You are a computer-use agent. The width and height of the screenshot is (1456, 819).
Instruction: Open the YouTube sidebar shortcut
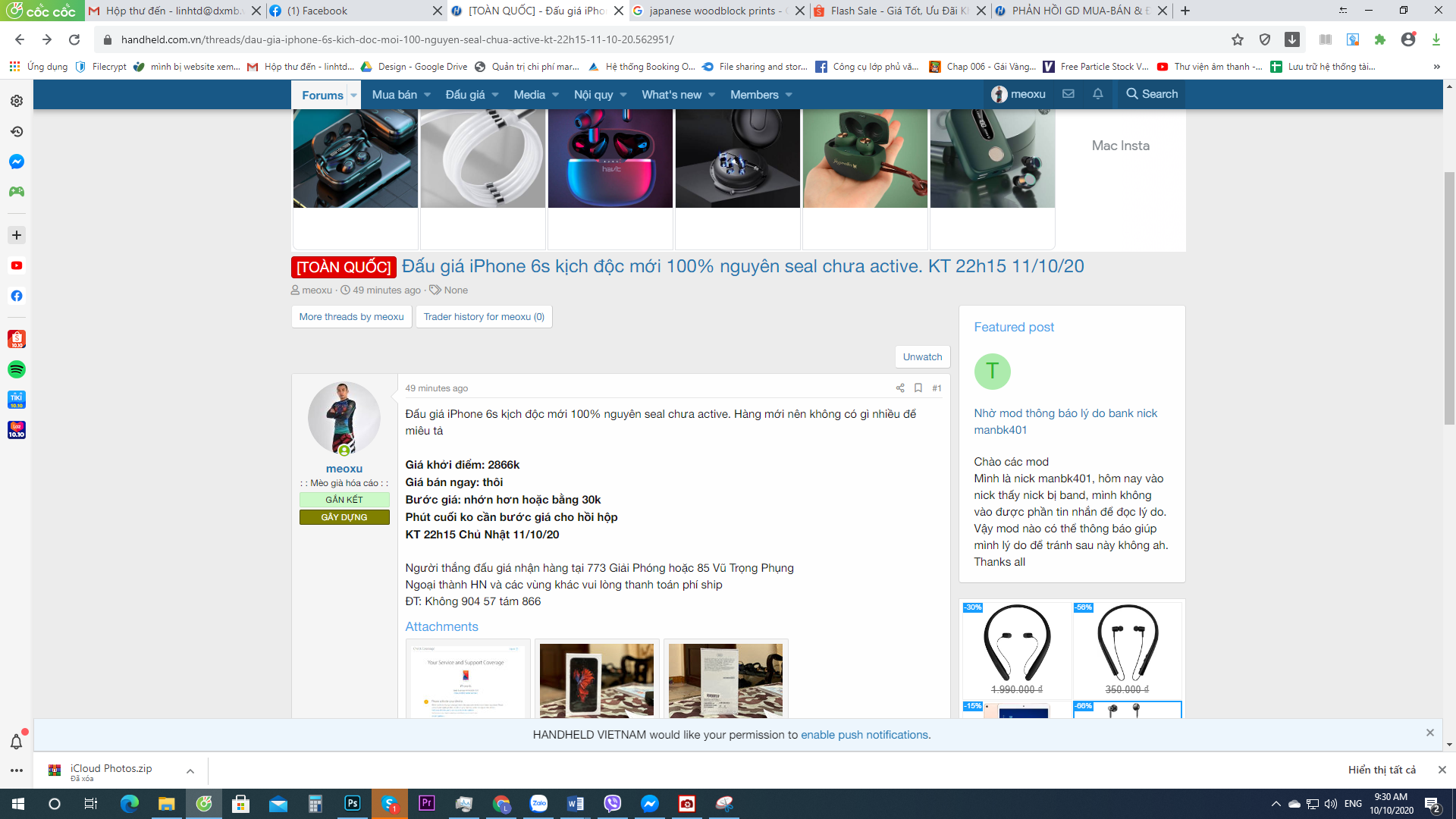pos(17,265)
